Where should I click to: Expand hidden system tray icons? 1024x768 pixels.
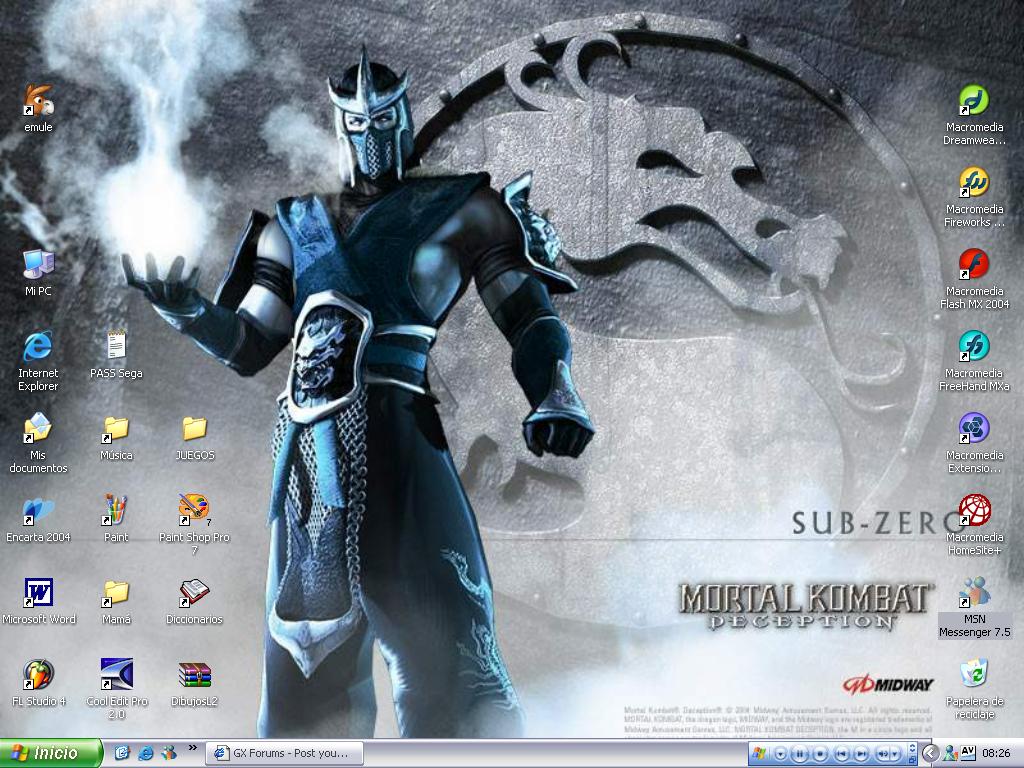point(930,754)
